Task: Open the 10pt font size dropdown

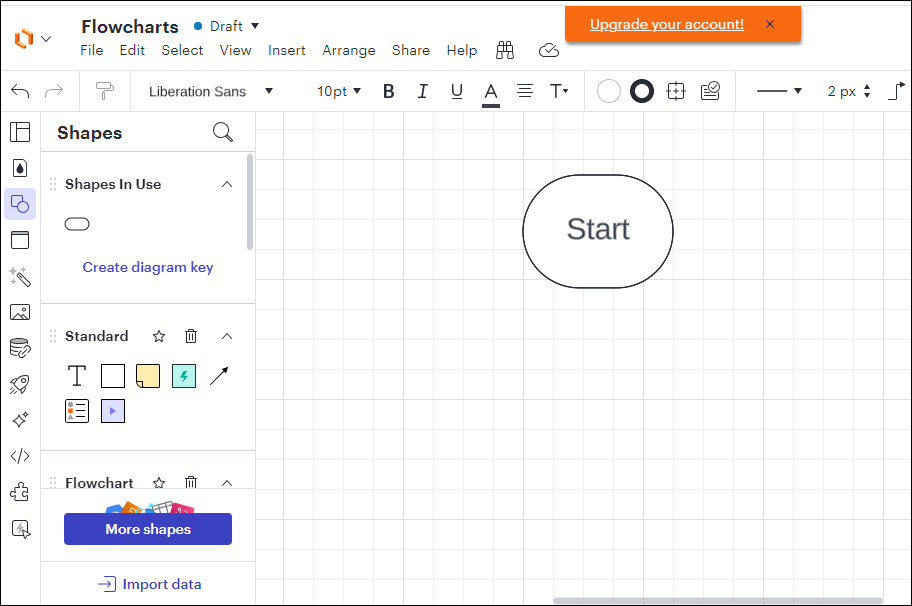Action: [339, 91]
